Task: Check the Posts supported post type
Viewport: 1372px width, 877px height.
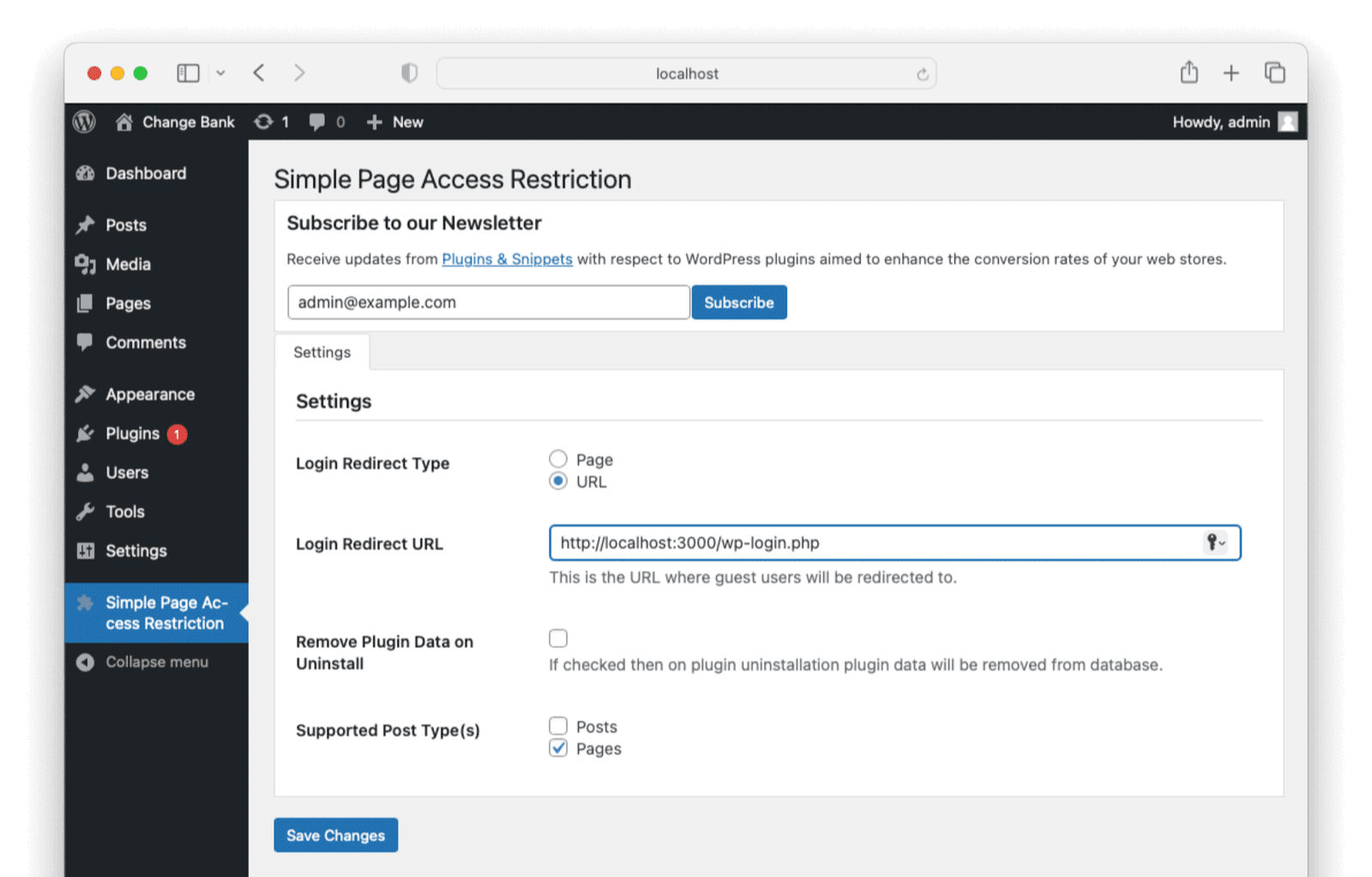Action: coord(558,724)
